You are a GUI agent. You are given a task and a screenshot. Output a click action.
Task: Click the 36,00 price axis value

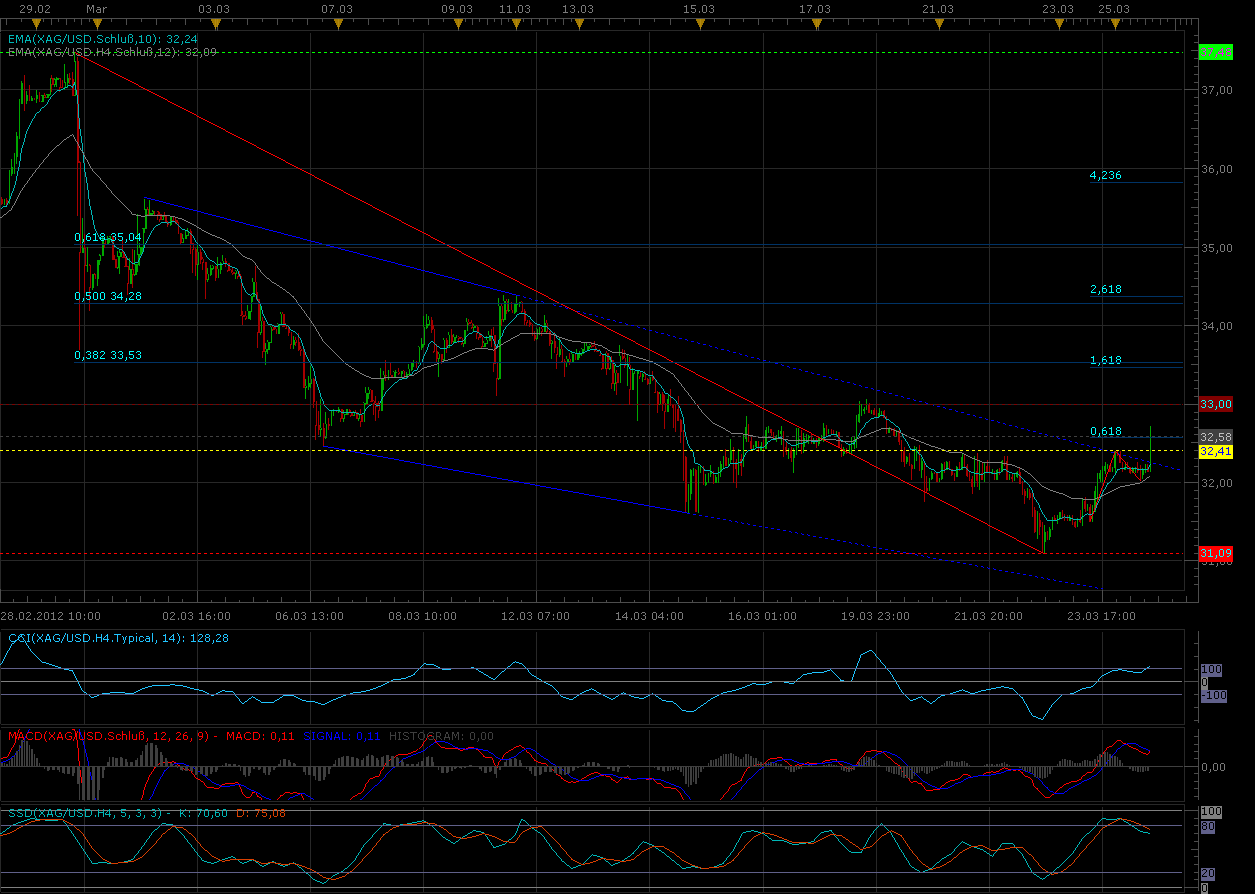click(x=1217, y=169)
